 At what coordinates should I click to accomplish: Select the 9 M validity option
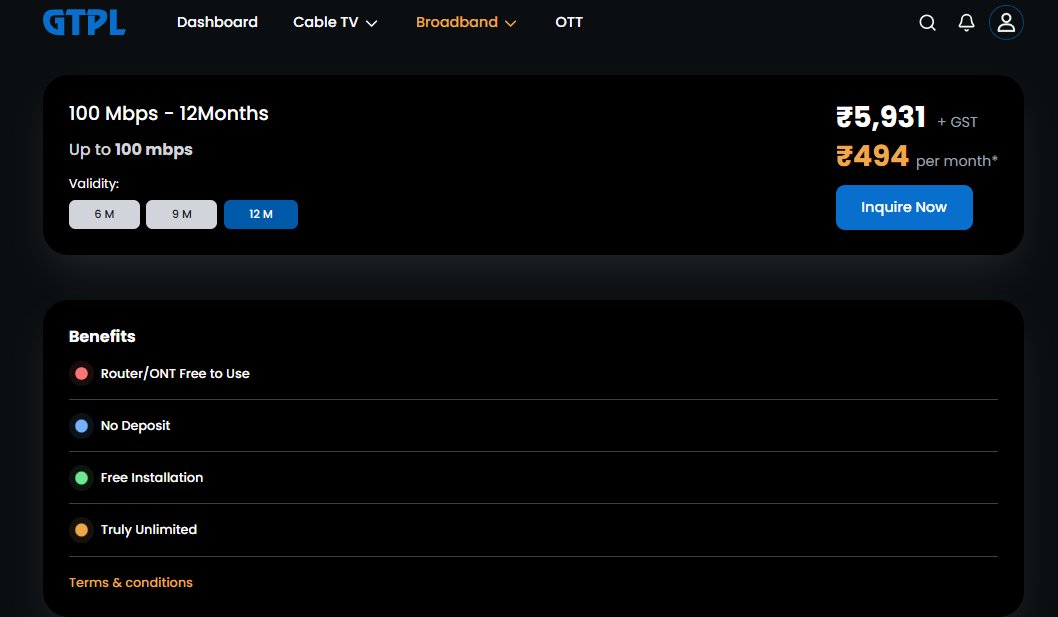click(182, 215)
